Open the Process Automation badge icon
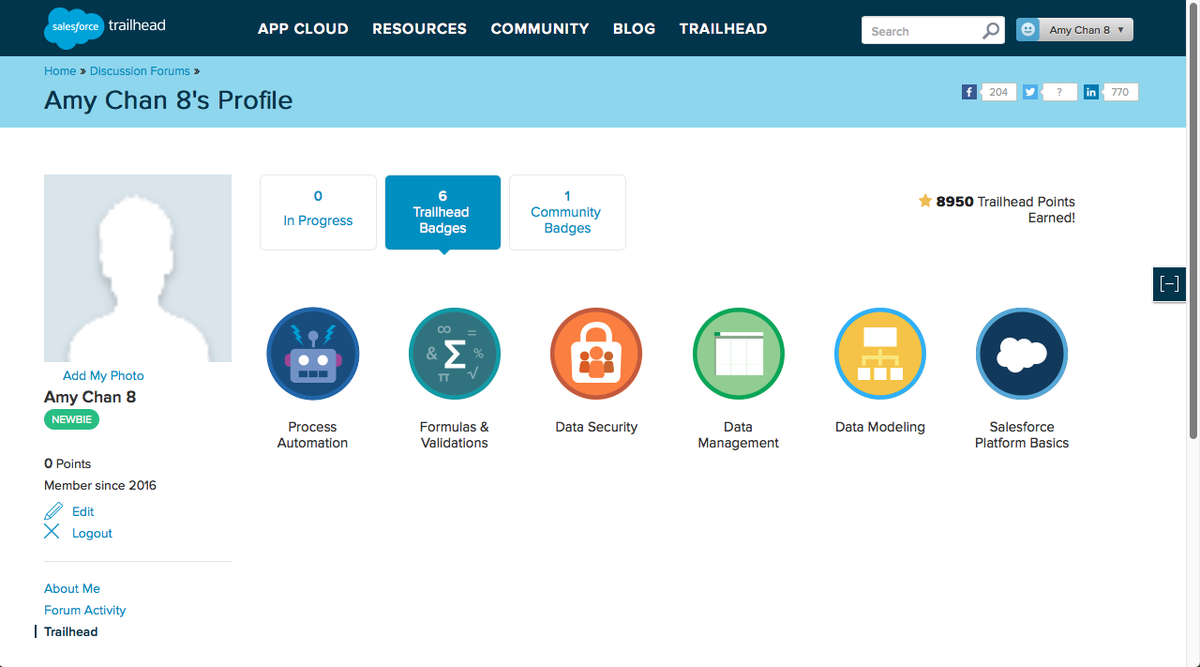The image size is (1200, 667). pos(312,353)
